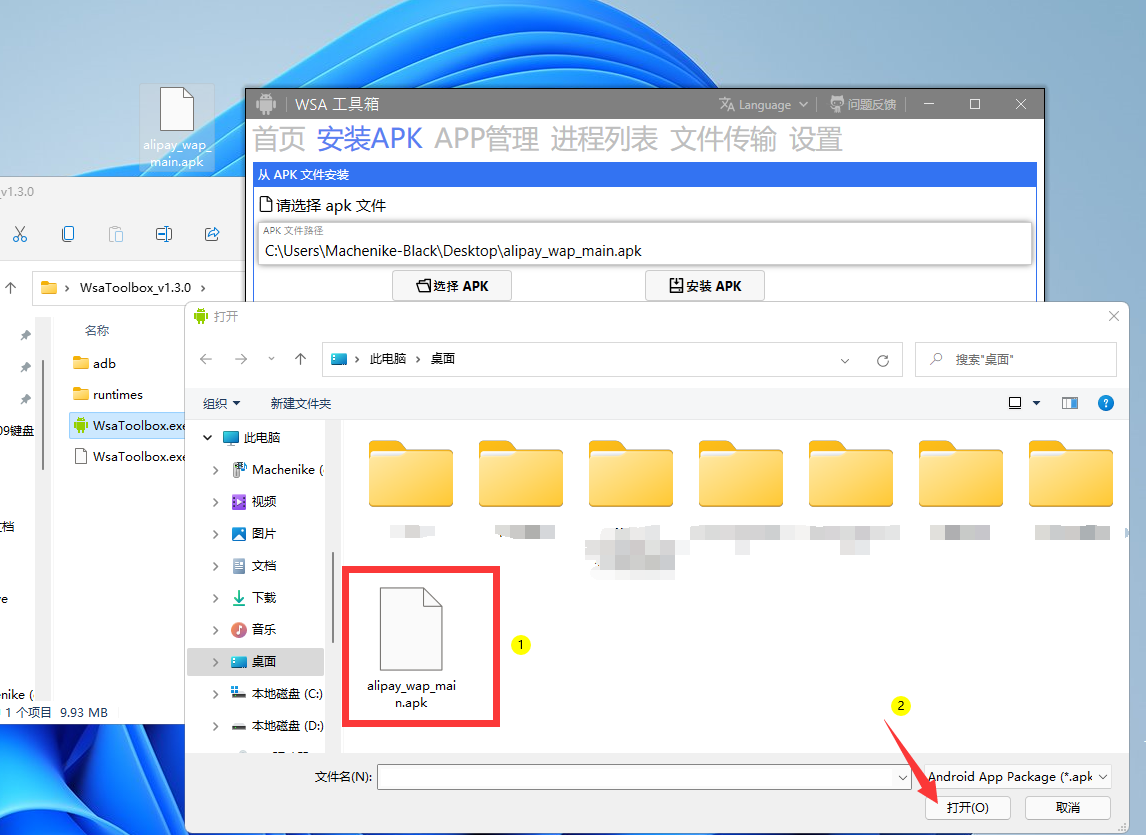Expand the 下载 tree node chevron
This screenshot has width=1146, height=835.
215,598
